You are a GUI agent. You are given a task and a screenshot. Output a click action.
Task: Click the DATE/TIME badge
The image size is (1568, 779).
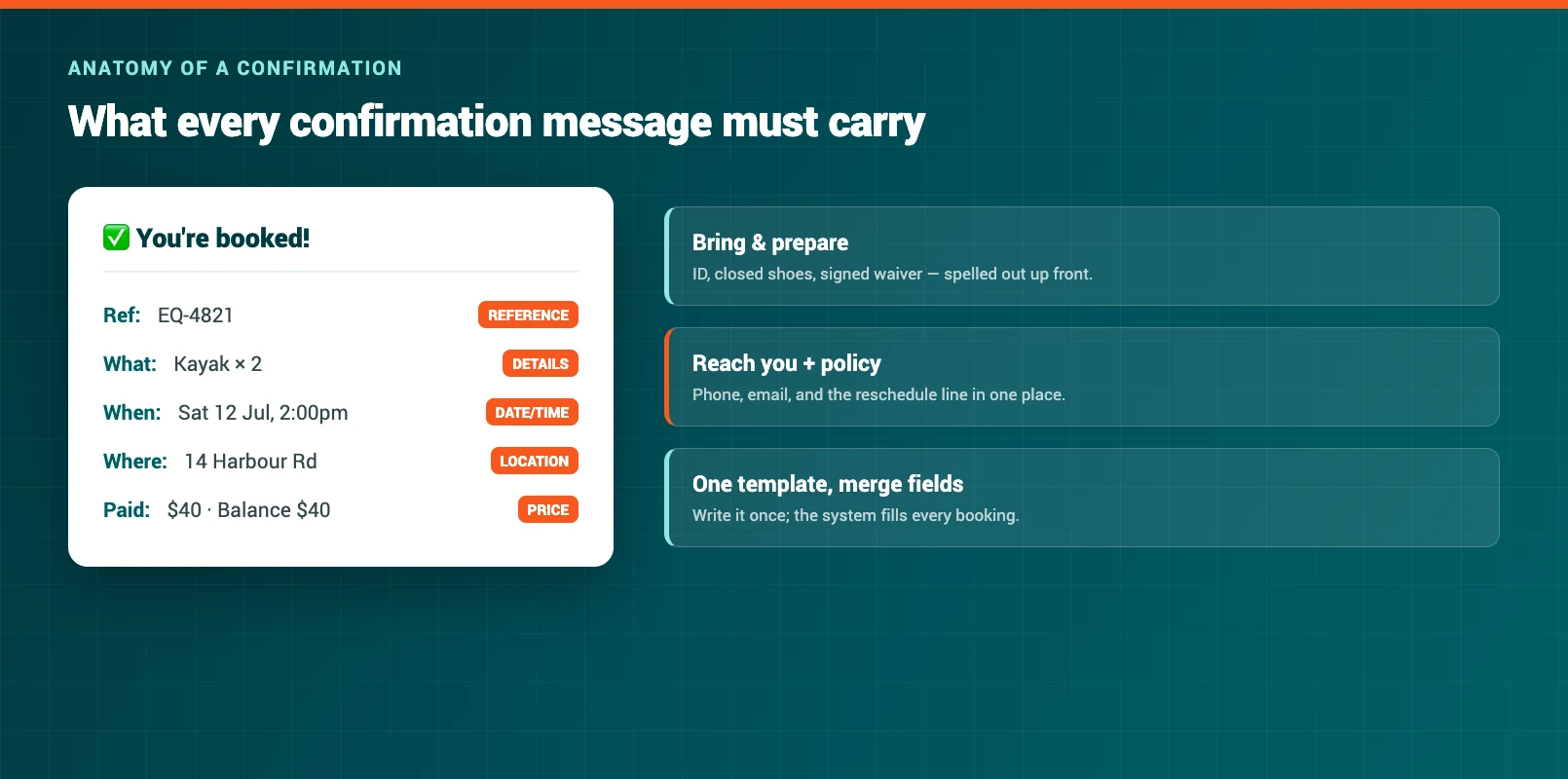point(532,412)
